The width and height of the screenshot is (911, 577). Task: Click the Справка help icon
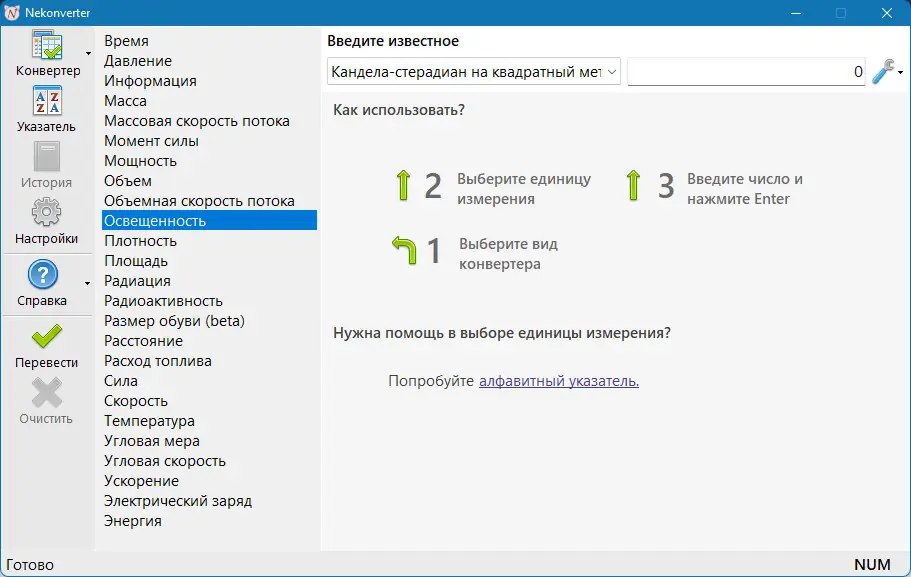coord(42,275)
